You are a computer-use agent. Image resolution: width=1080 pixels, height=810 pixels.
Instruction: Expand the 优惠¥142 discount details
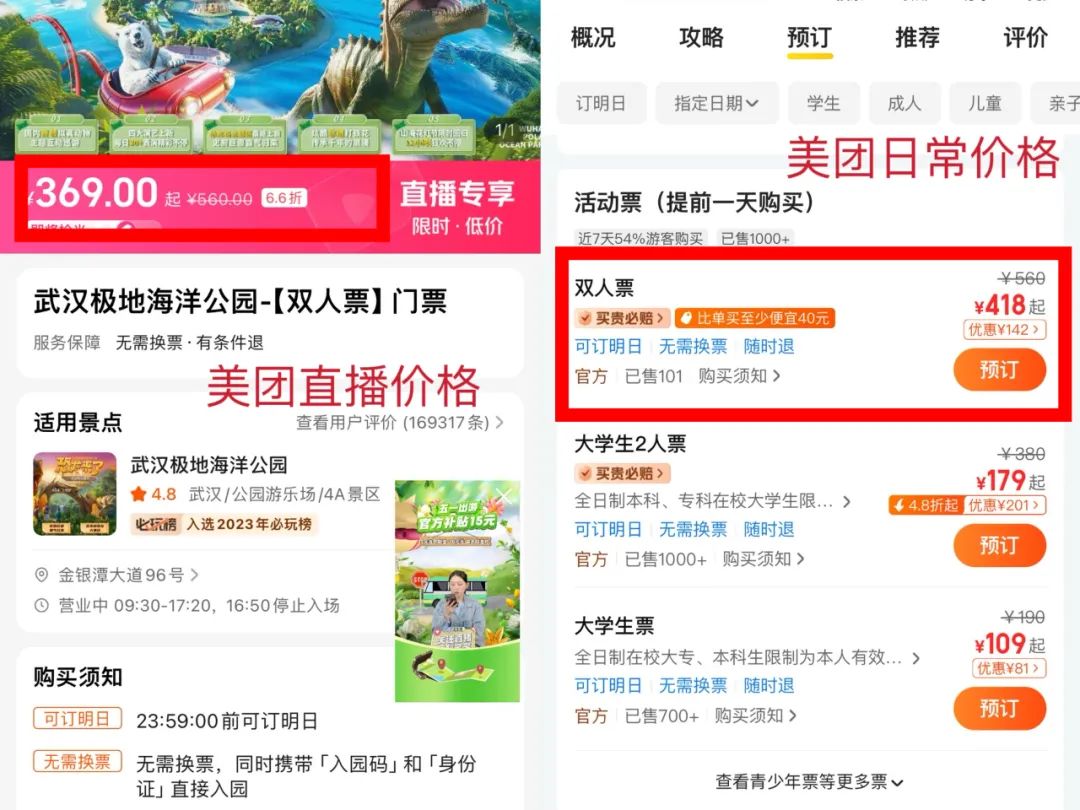tap(1004, 329)
